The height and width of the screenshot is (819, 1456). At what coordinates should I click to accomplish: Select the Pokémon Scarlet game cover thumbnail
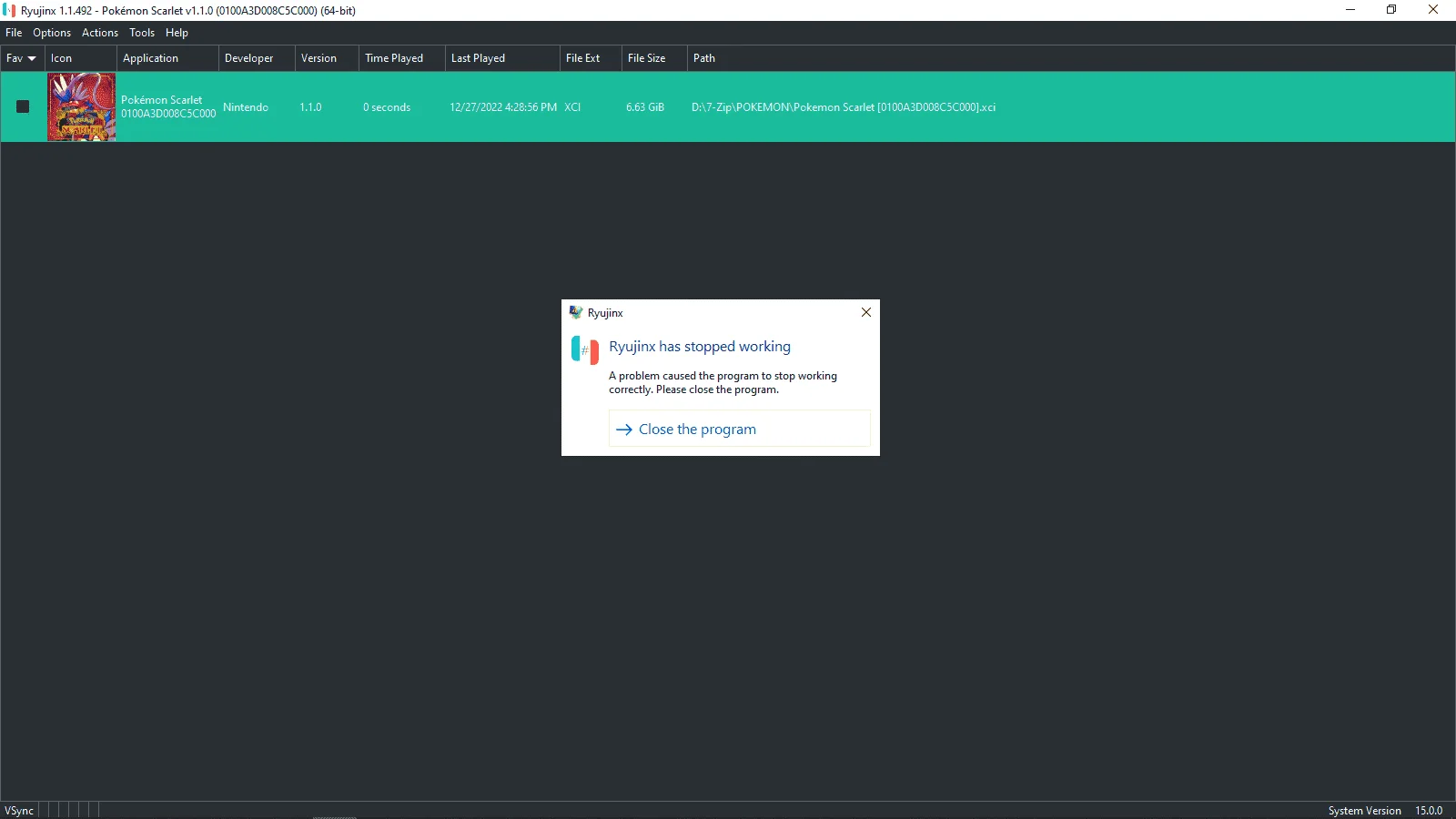point(82,106)
